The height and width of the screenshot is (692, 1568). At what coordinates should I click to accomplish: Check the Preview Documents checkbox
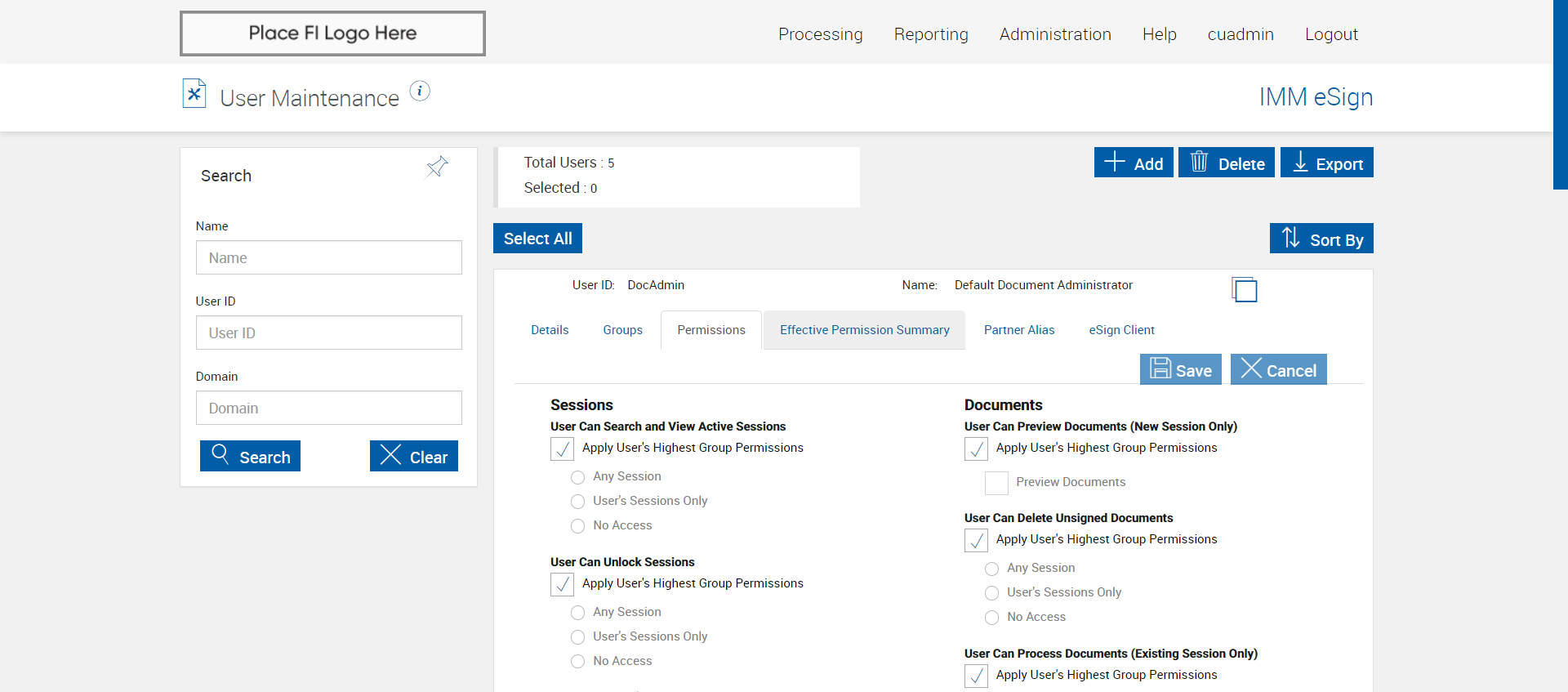tap(996, 483)
